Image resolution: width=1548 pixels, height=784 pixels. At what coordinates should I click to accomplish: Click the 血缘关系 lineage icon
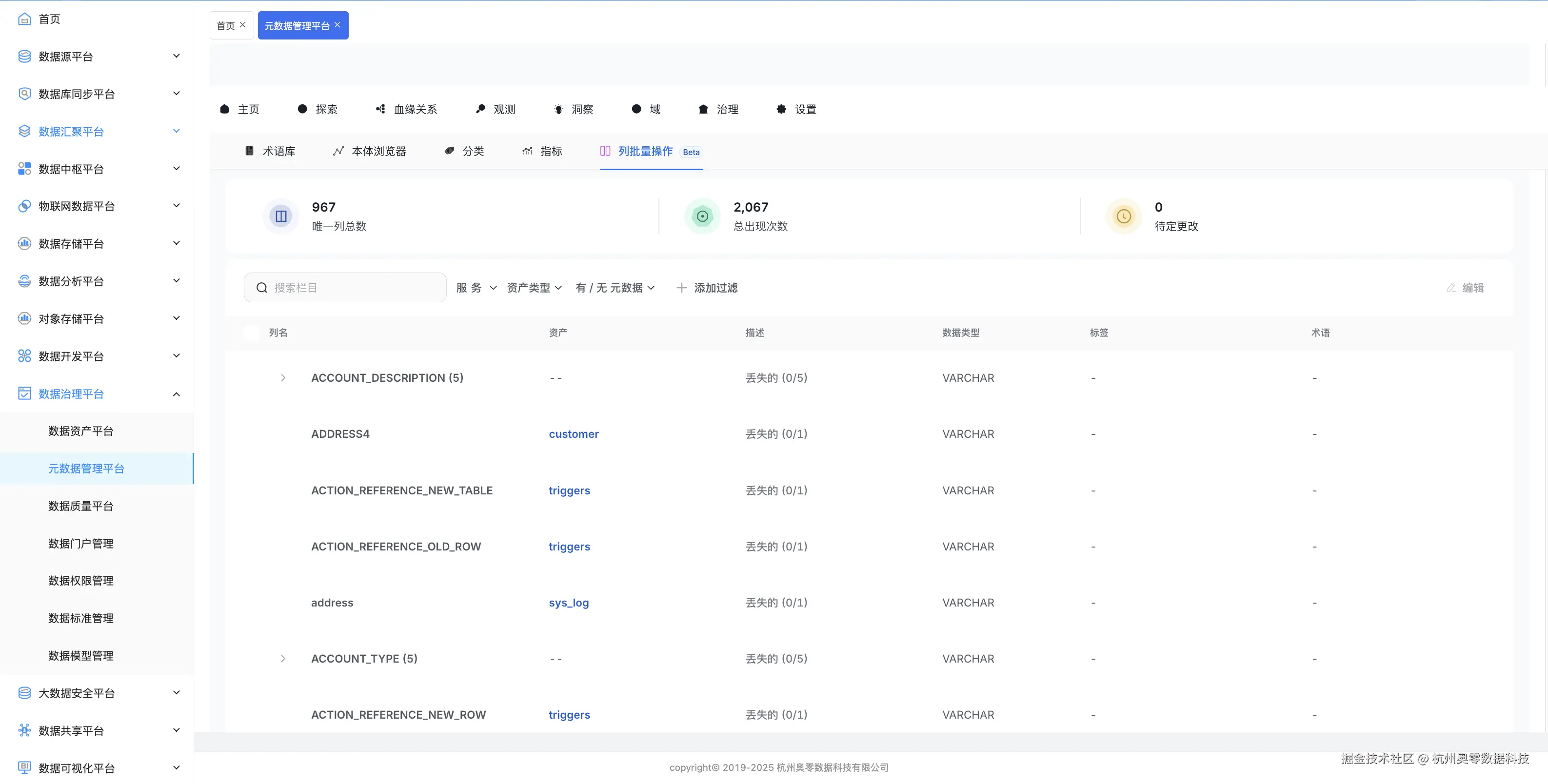coord(380,109)
